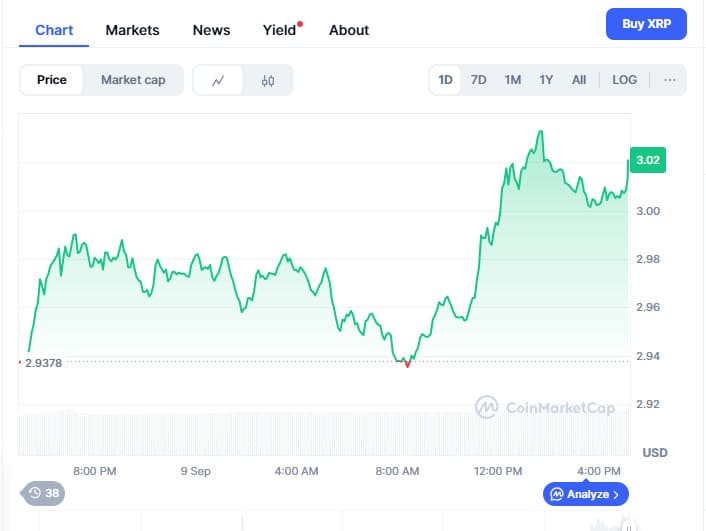Viewport: 706px width, 531px height.
Task: Select the 7D time range
Action: pyautogui.click(x=479, y=80)
